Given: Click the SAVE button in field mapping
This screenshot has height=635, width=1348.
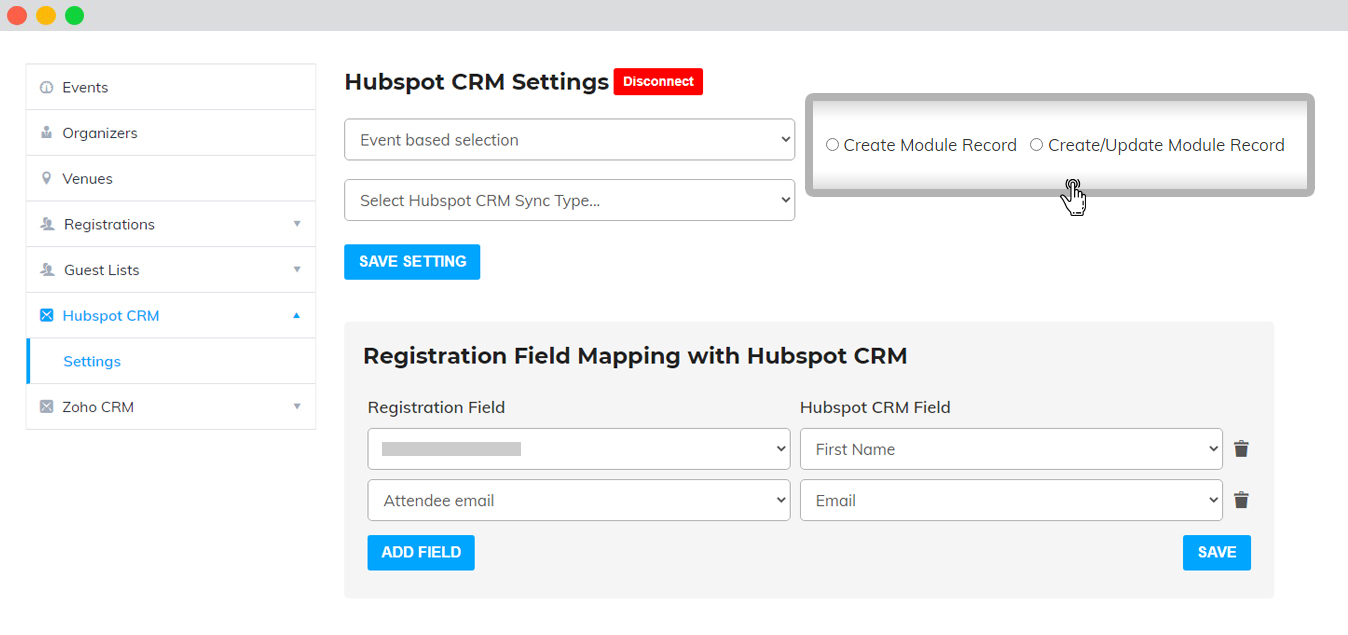Looking at the screenshot, I should (1217, 553).
